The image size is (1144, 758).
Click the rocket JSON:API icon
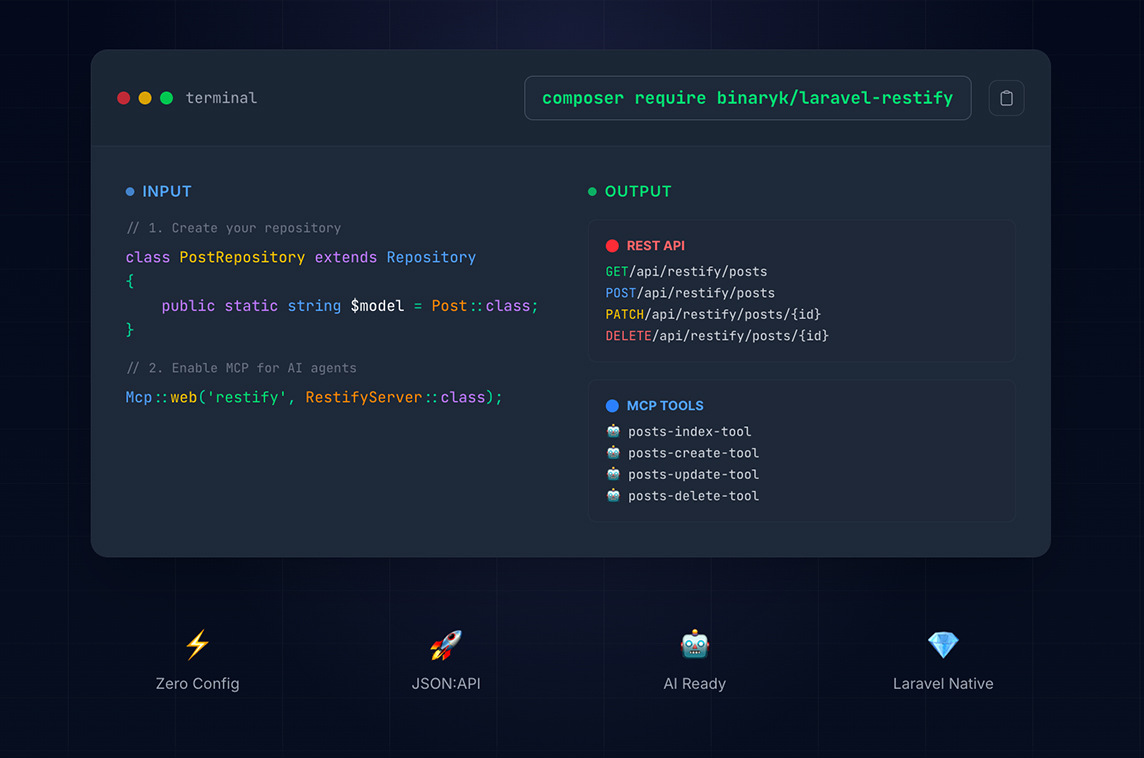click(x=446, y=644)
